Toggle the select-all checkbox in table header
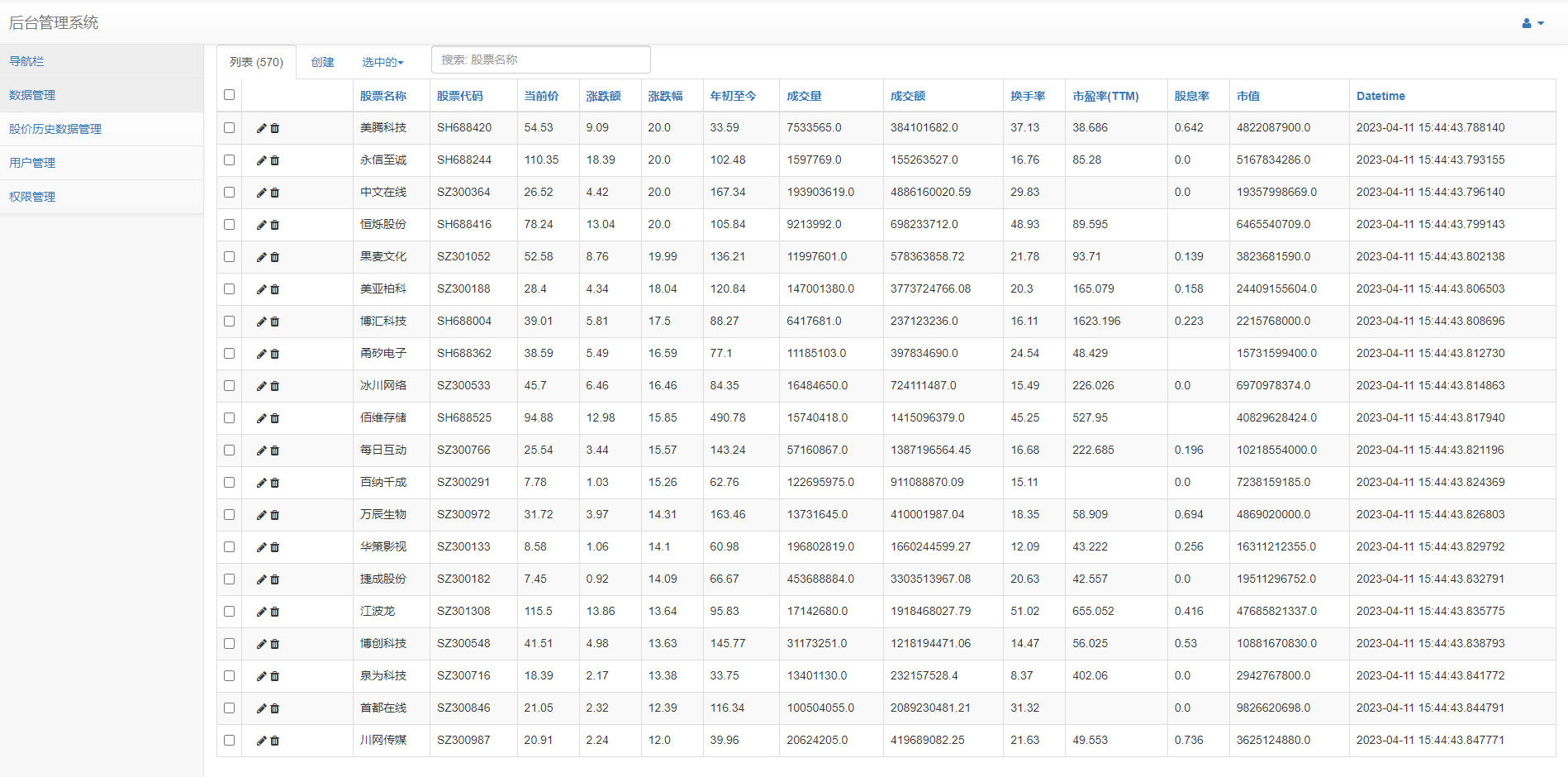Image resolution: width=1568 pixels, height=777 pixels. (230, 95)
